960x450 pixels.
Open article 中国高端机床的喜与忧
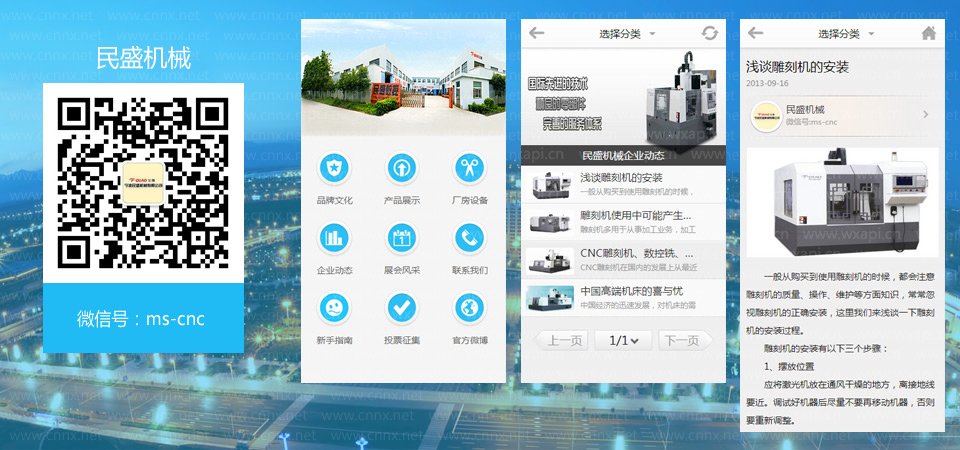(623, 298)
